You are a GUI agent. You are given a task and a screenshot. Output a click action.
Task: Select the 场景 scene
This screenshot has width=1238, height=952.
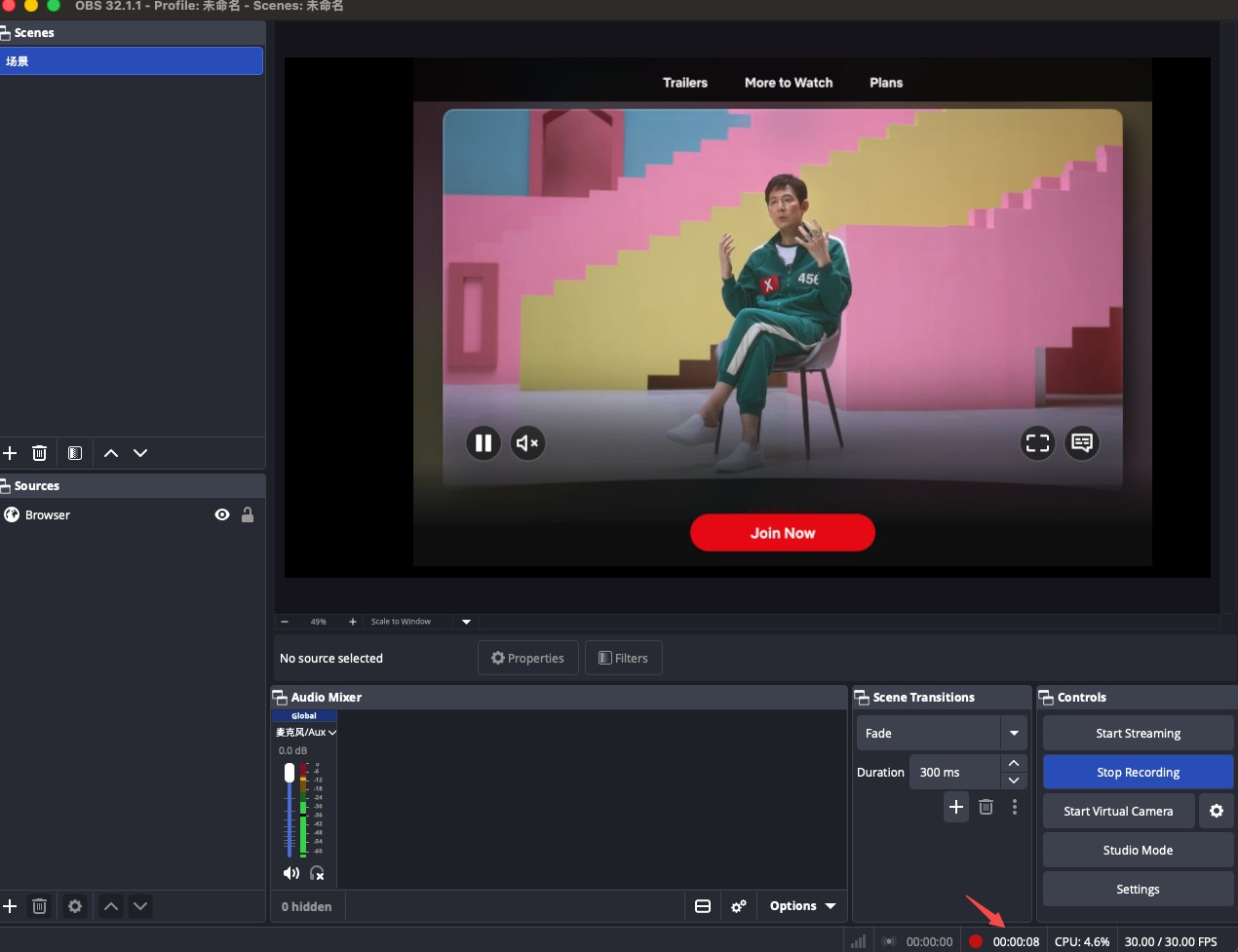pyautogui.click(x=132, y=61)
